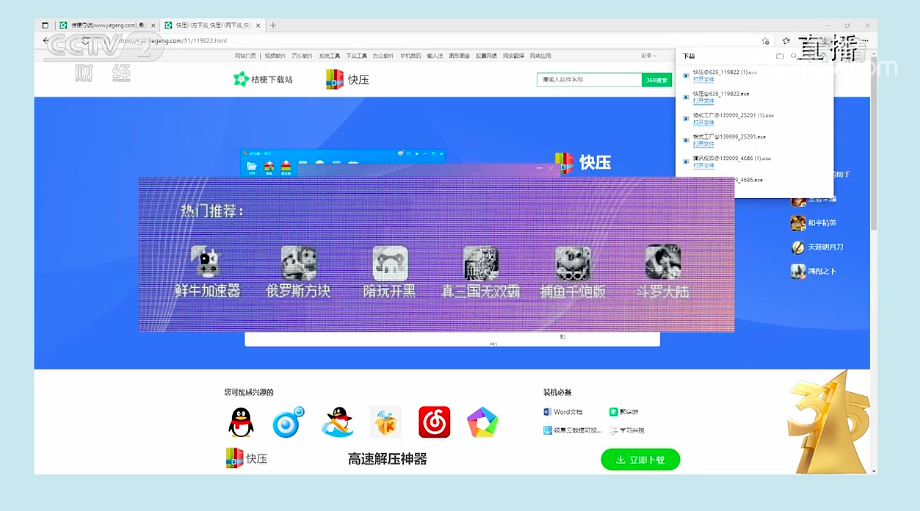This screenshot has height=511, width=920.
Task: Open a new browser tab with plus button
Action: [273, 25]
